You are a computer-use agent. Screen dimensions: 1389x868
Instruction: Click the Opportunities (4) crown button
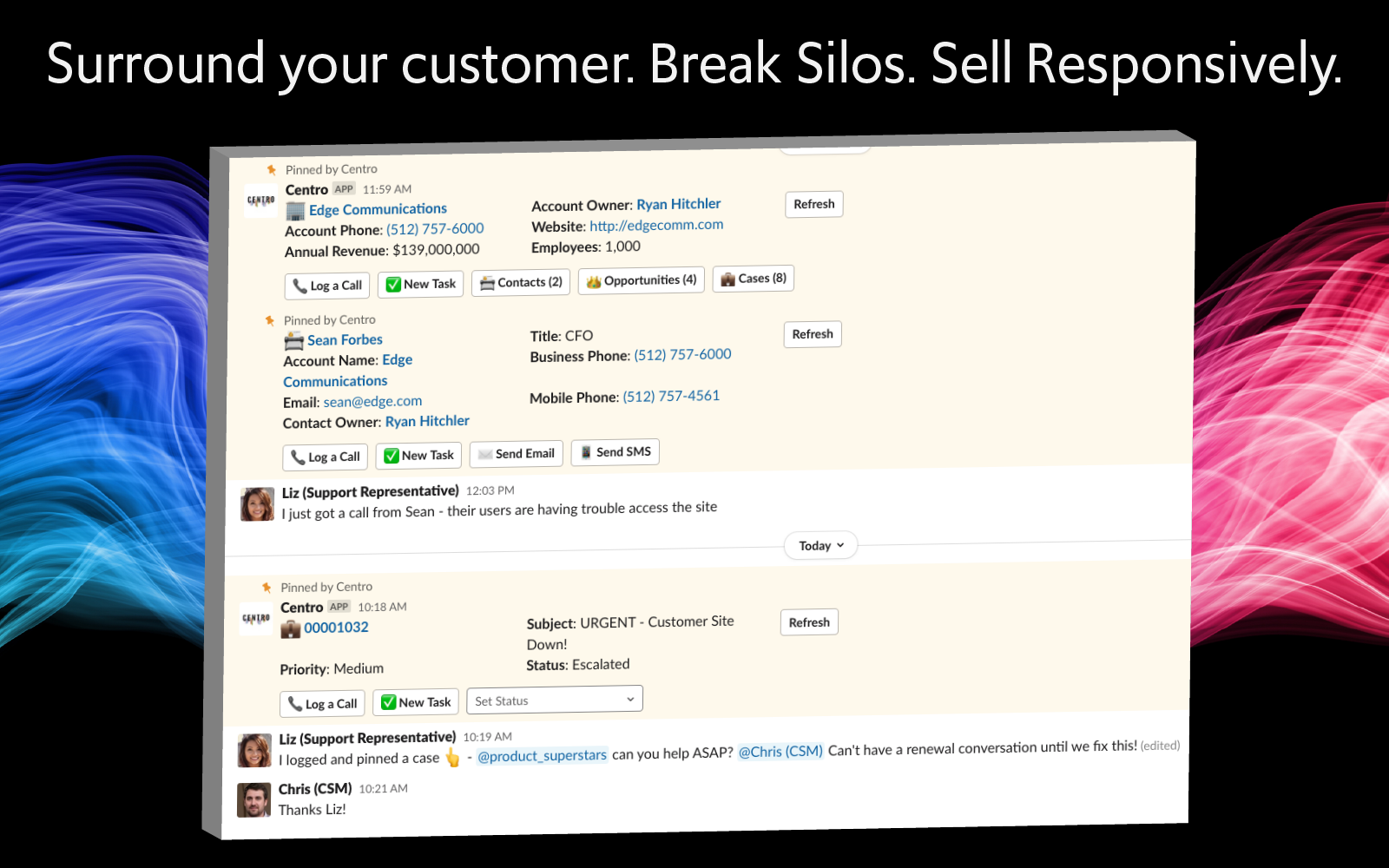click(x=642, y=280)
